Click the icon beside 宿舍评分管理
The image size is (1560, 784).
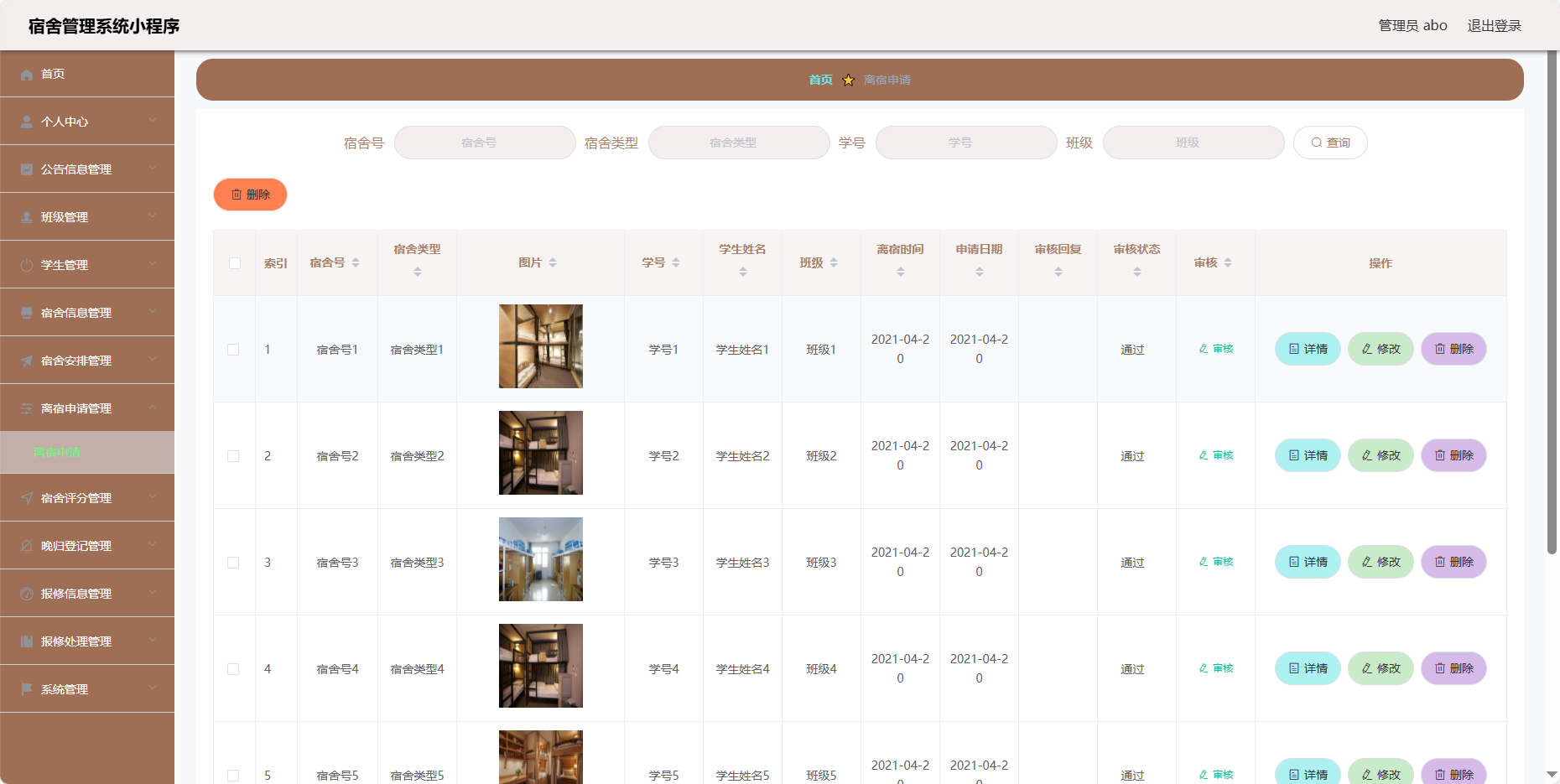coord(27,499)
